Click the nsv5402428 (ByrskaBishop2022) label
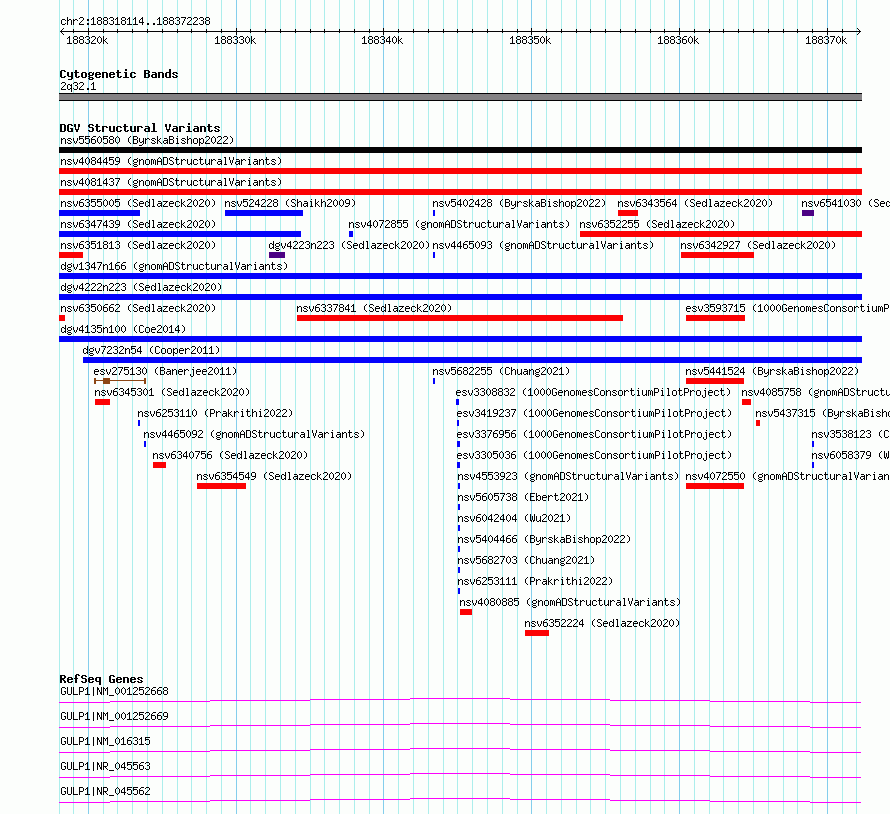The height and width of the screenshot is (814, 890). pos(519,203)
